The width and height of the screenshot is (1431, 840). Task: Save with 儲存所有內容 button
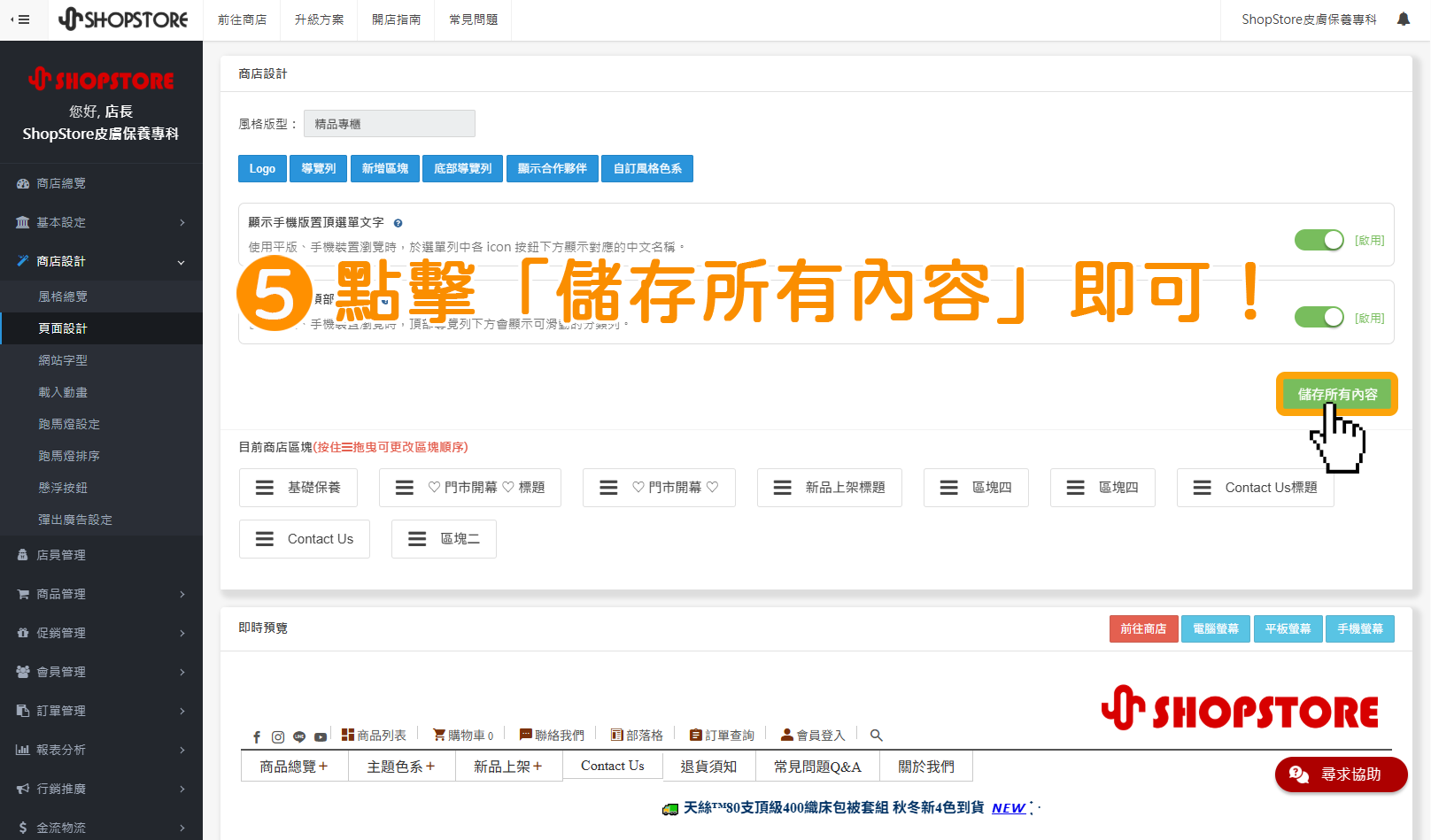point(1337,394)
